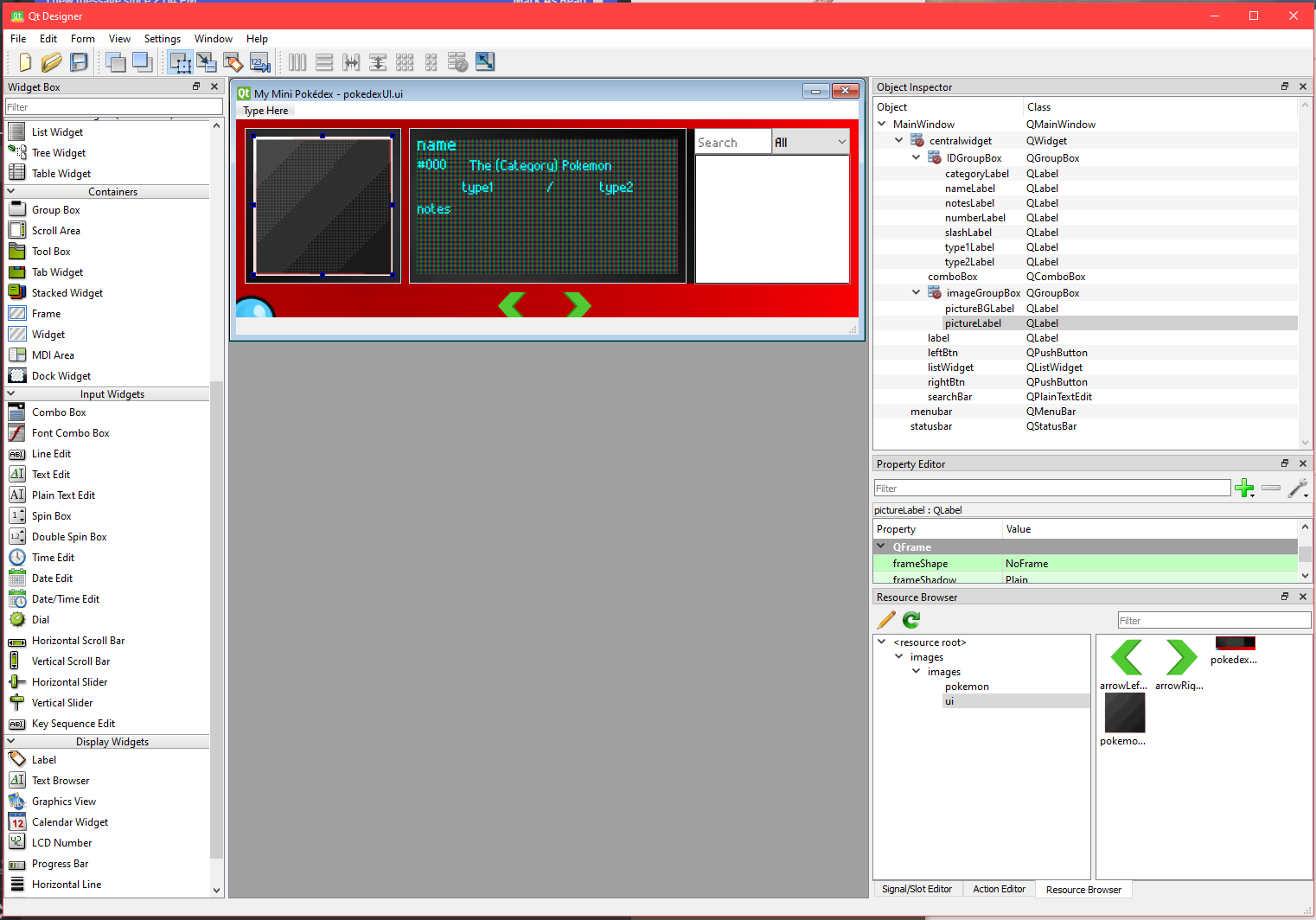This screenshot has height=920, width=1316.
Task: Switch to the Signal/Slot Editor tab
Action: (x=917, y=889)
